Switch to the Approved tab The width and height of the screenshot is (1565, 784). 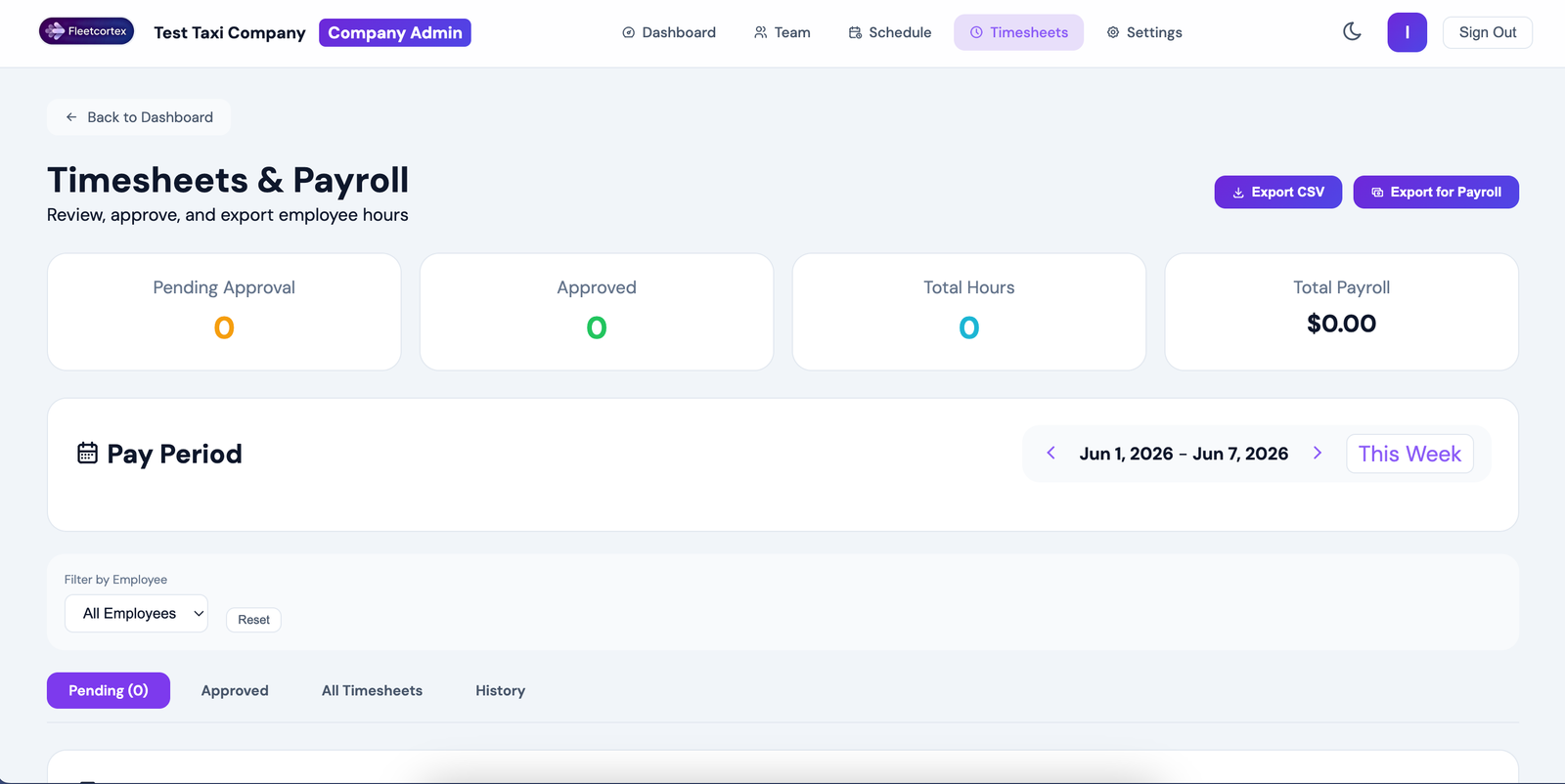(235, 690)
